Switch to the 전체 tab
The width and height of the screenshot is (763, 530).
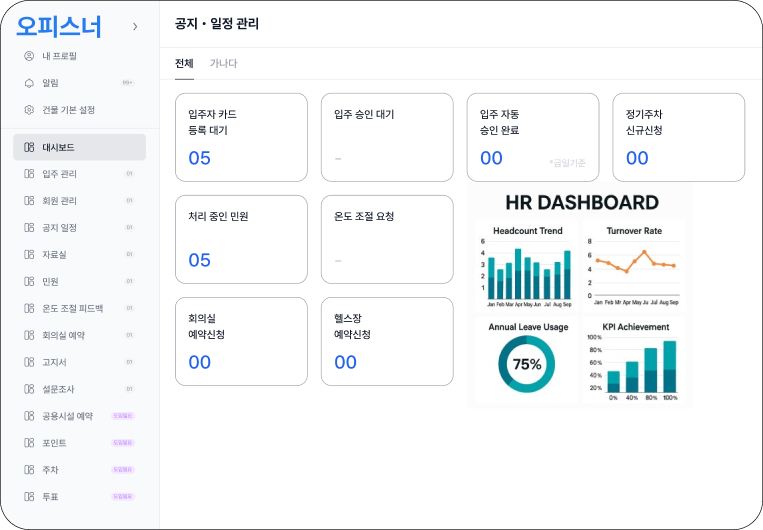point(184,63)
